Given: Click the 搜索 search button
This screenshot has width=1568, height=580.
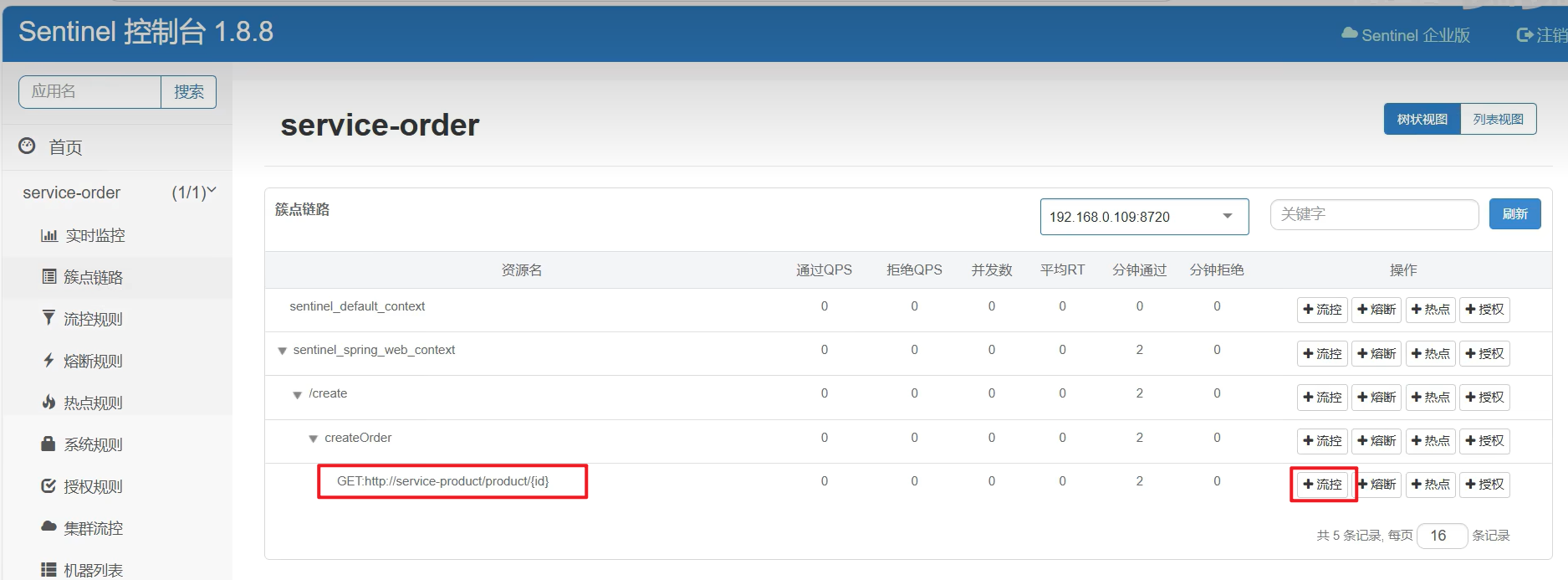Looking at the screenshot, I should tap(188, 91).
